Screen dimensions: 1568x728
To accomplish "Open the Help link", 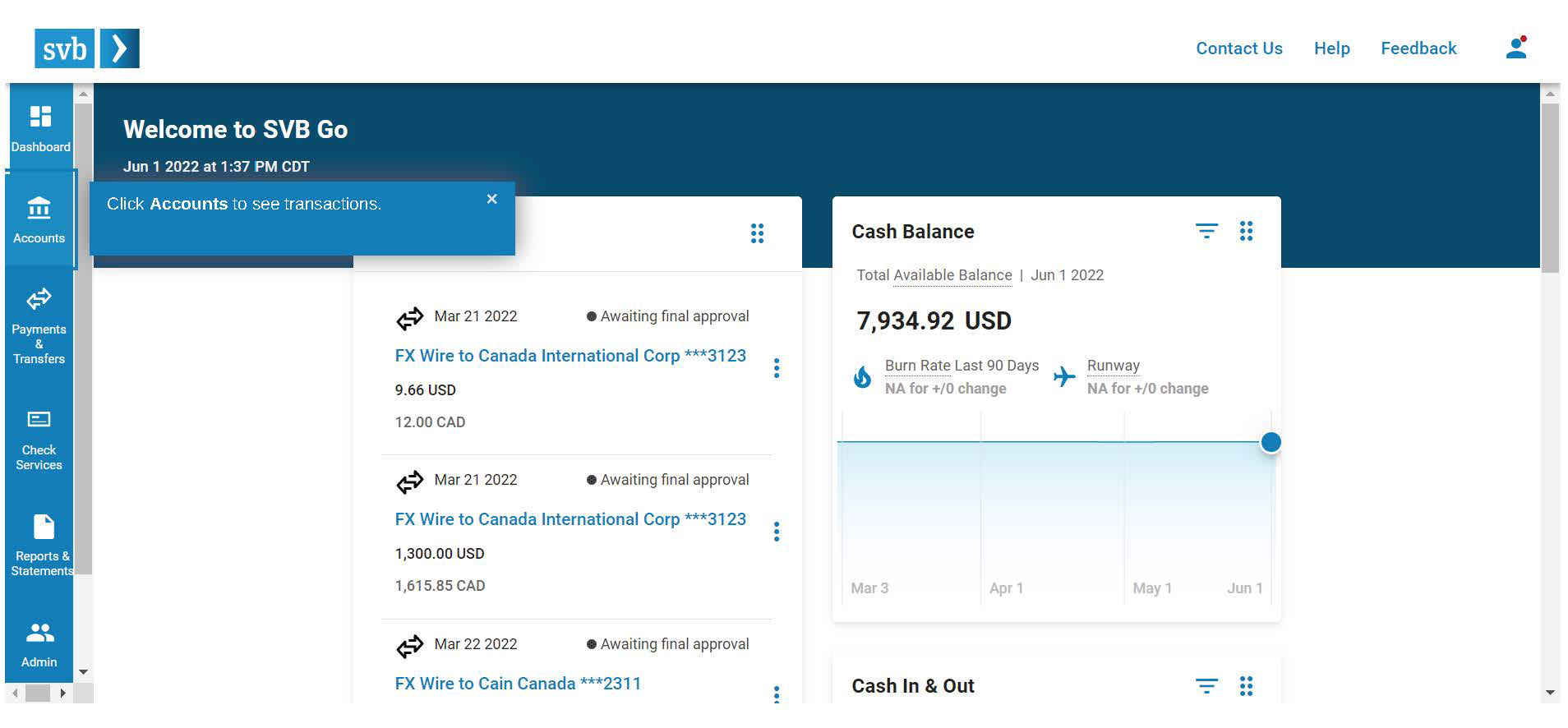I will pyautogui.click(x=1331, y=48).
